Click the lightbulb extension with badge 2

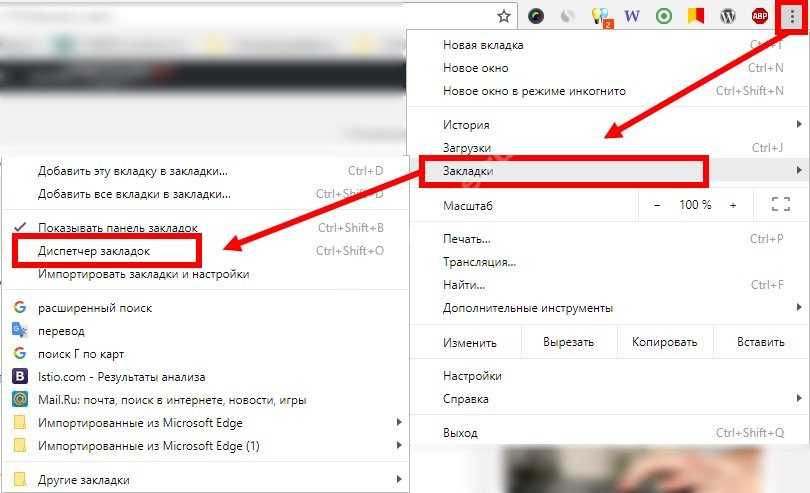(x=601, y=16)
